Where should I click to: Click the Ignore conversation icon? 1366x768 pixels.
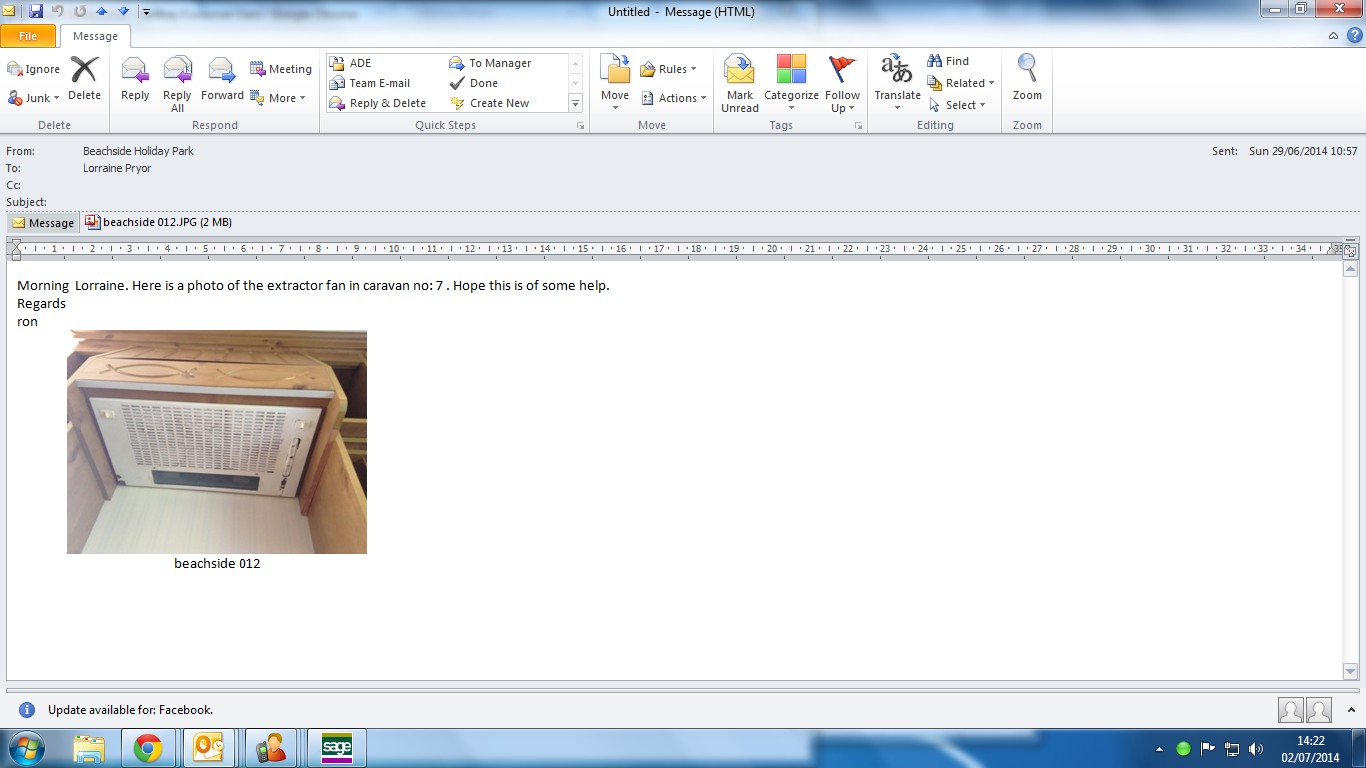34,69
